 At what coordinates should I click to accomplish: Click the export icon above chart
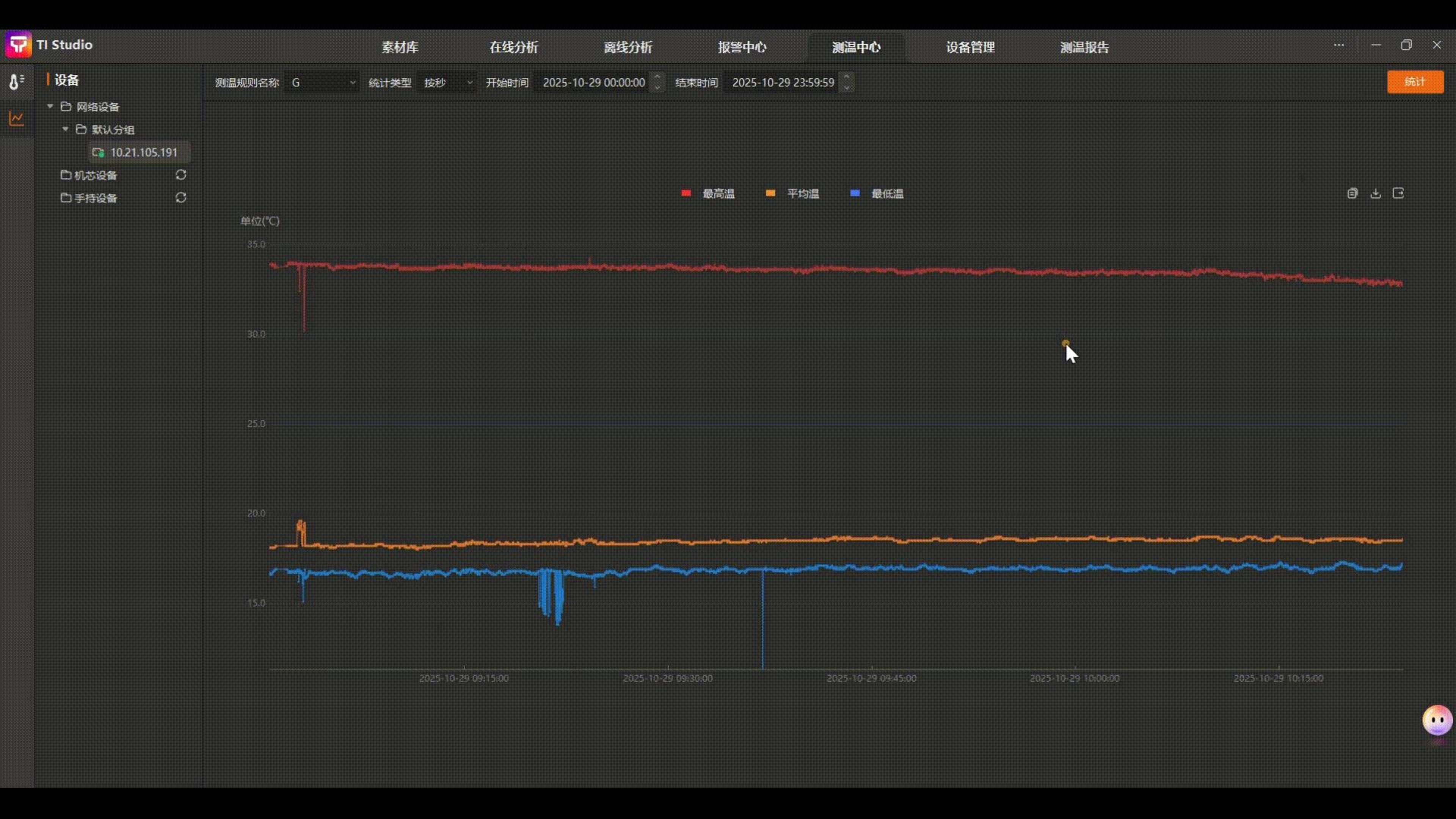point(1398,193)
